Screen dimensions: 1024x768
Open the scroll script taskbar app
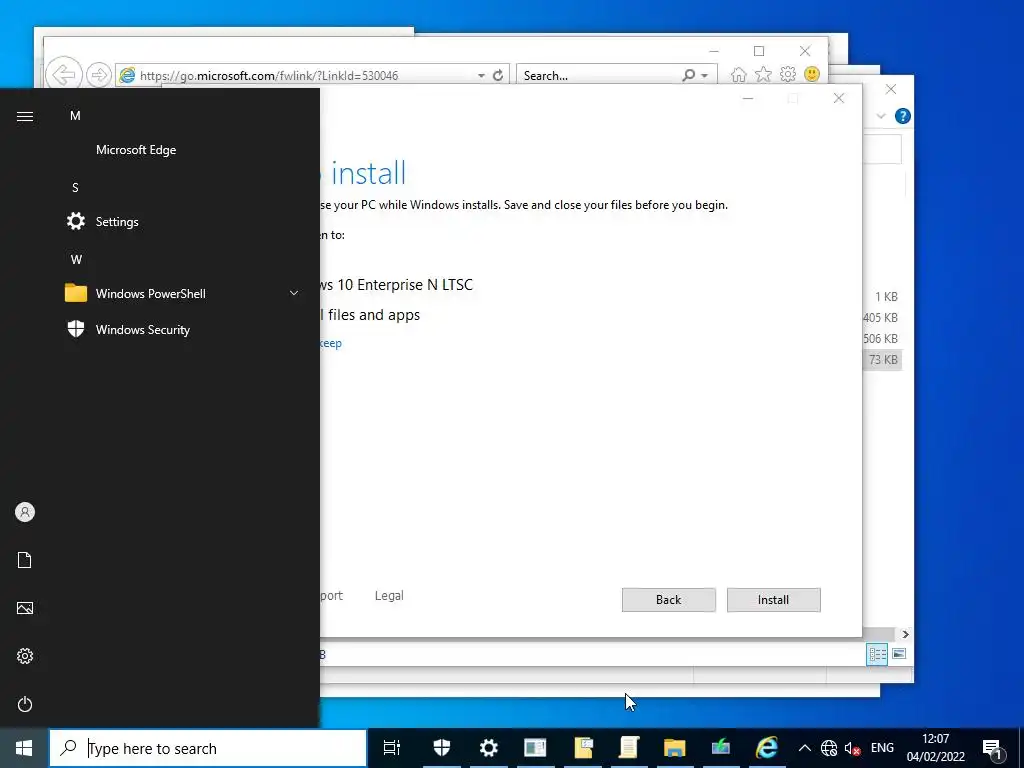pyautogui.click(x=628, y=748)
